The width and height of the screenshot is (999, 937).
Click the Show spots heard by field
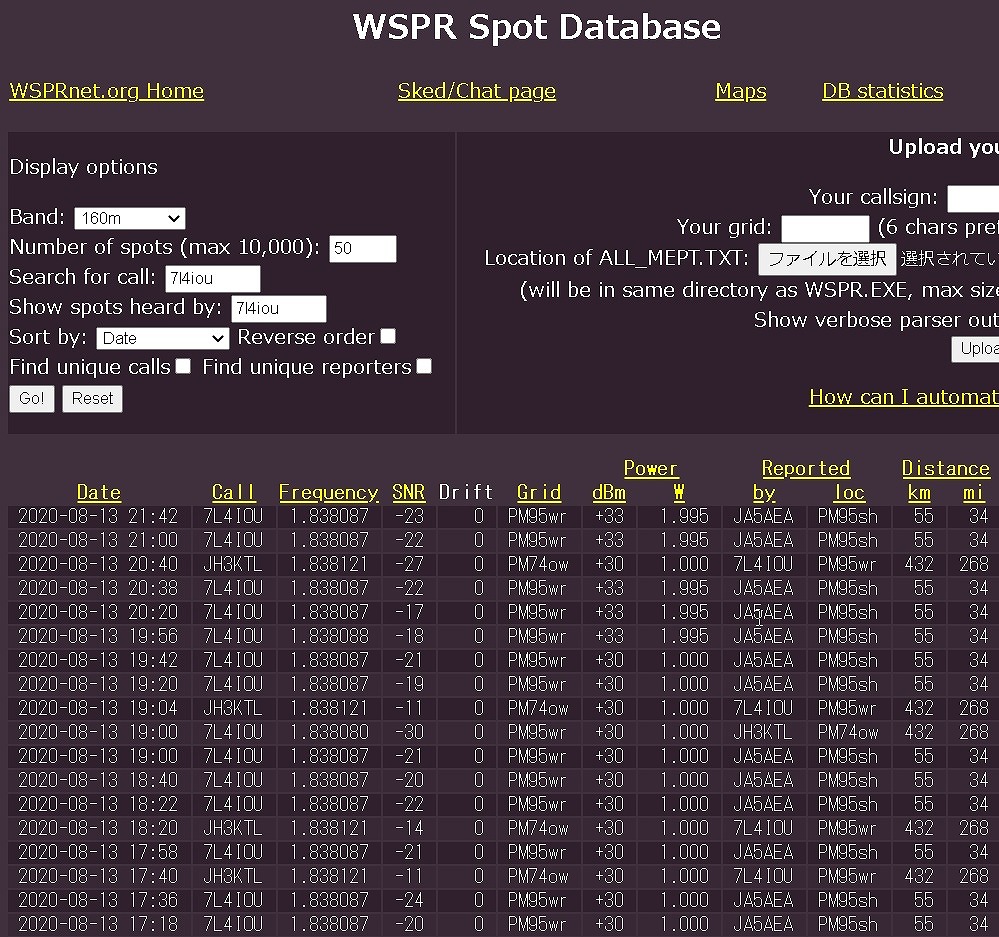pos(278,308)
